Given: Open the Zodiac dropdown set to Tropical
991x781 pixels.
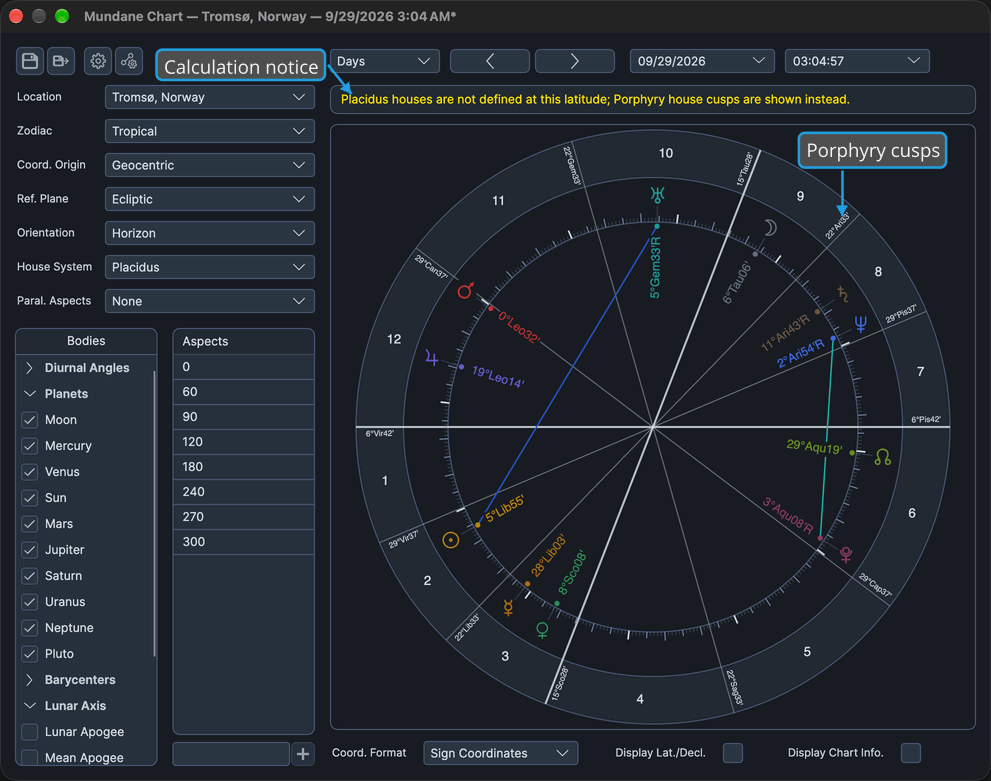Looking at the screenshot, I should (x=210, y=131).
